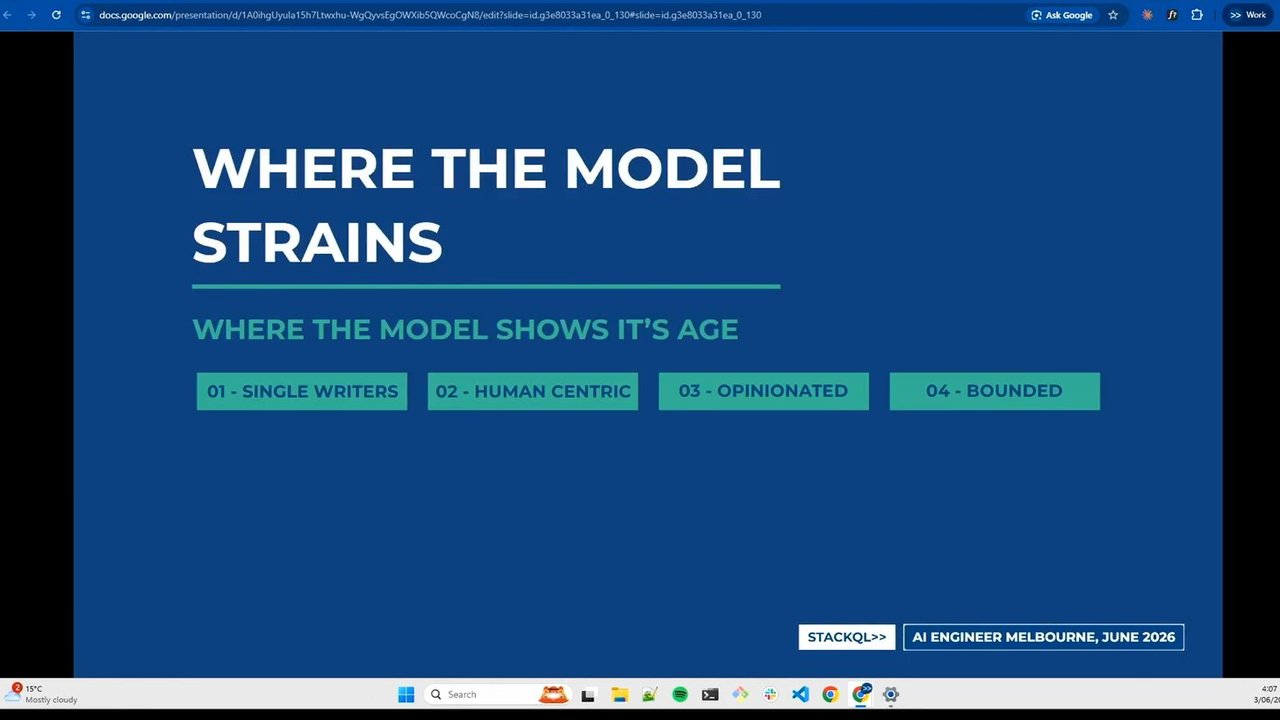Viewport: 1280px width, 720px height.
Task: Select the 01 - Single Writers box
Action: point(302,391)
